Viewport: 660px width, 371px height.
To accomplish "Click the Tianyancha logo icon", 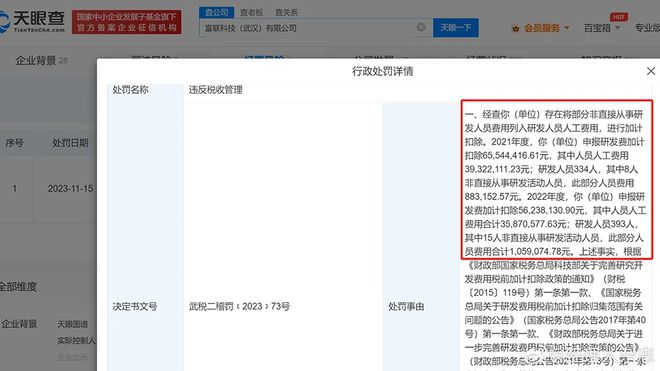I will coord(4,21).
